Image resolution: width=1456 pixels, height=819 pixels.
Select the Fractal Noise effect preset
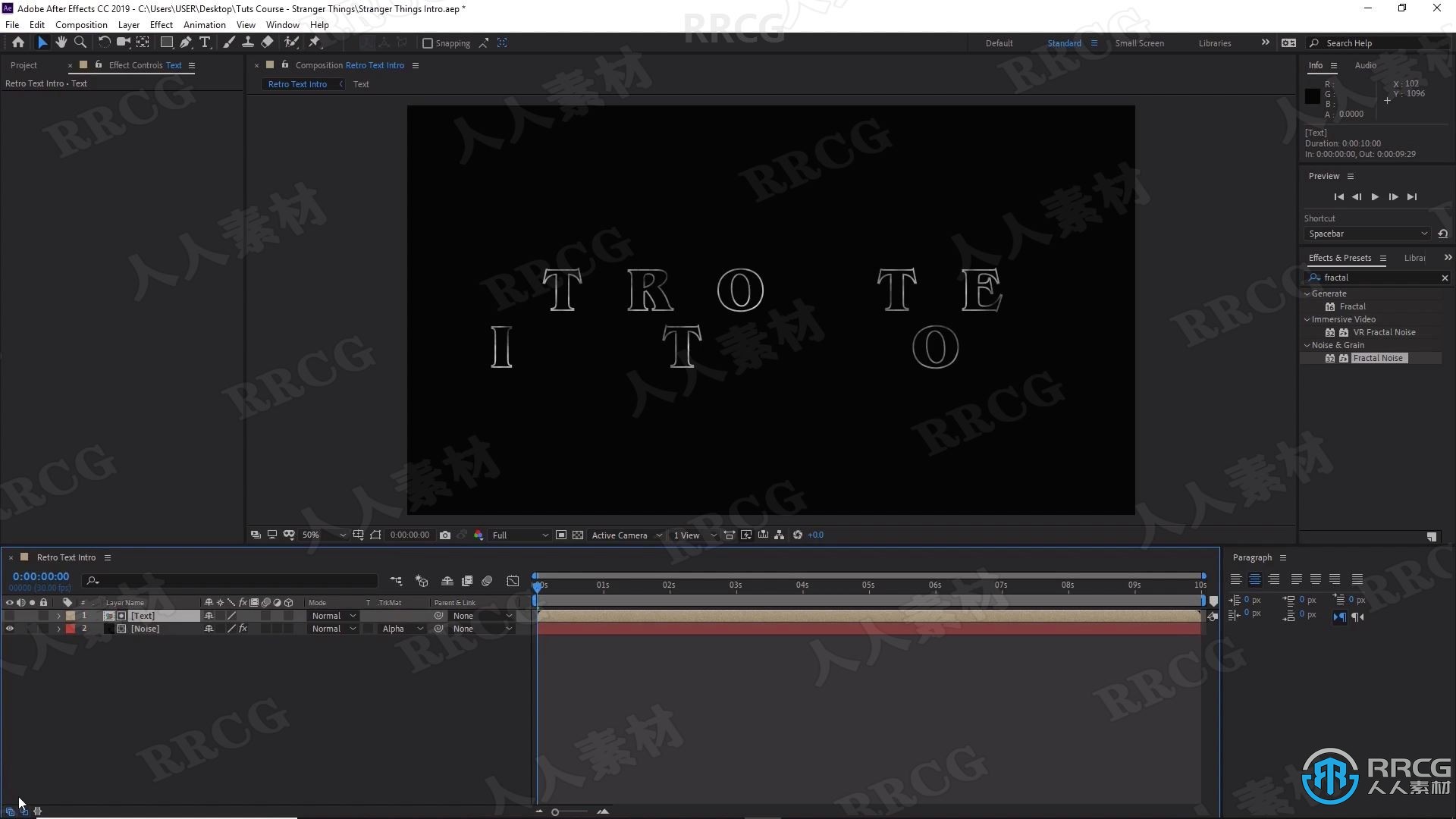coord(1378,357)
